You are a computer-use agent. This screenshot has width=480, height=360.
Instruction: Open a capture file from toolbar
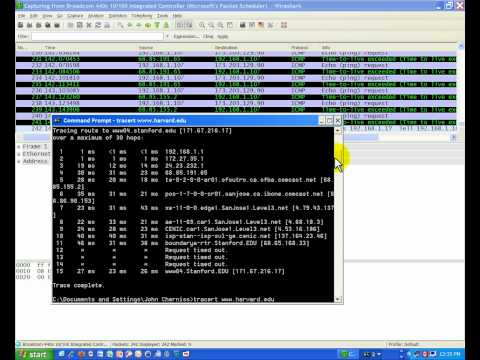coord(70,25)
